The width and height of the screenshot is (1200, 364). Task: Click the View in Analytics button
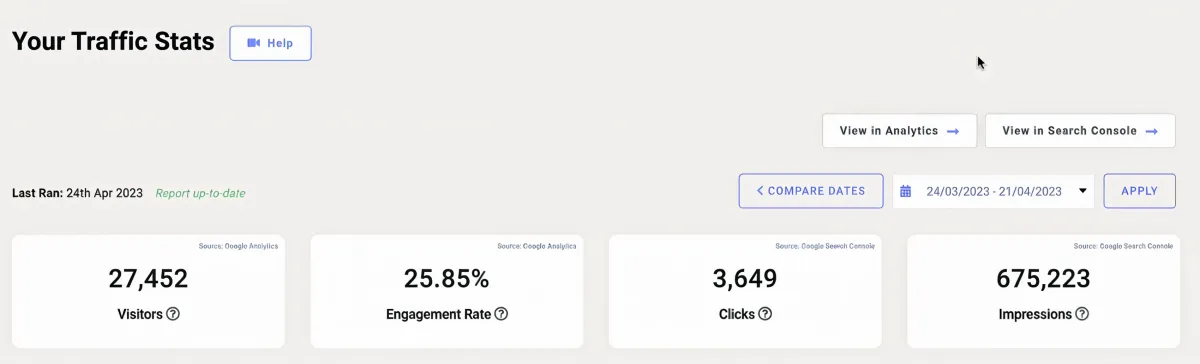point(900,131)
